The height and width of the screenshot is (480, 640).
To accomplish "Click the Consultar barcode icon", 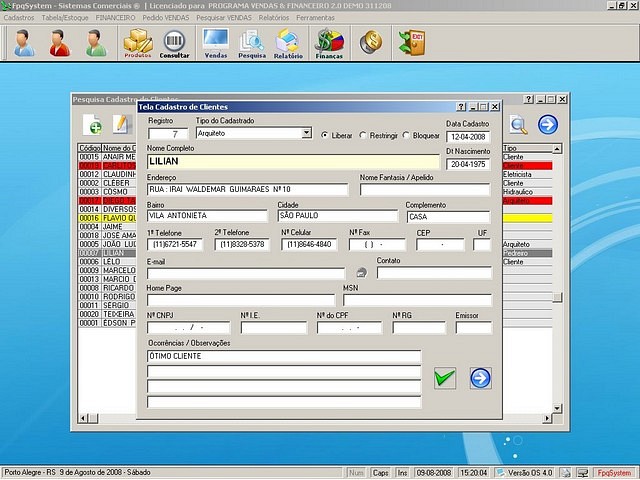I will (x=174, y=43).
